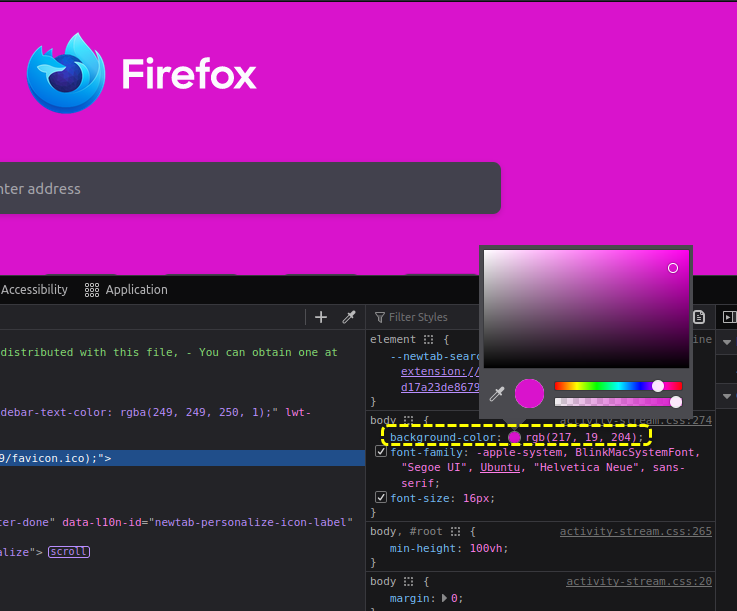Click color picker eyedropper icon
Image resolution: width=737 pixels, height=611 pixels.
pos(497,393)
